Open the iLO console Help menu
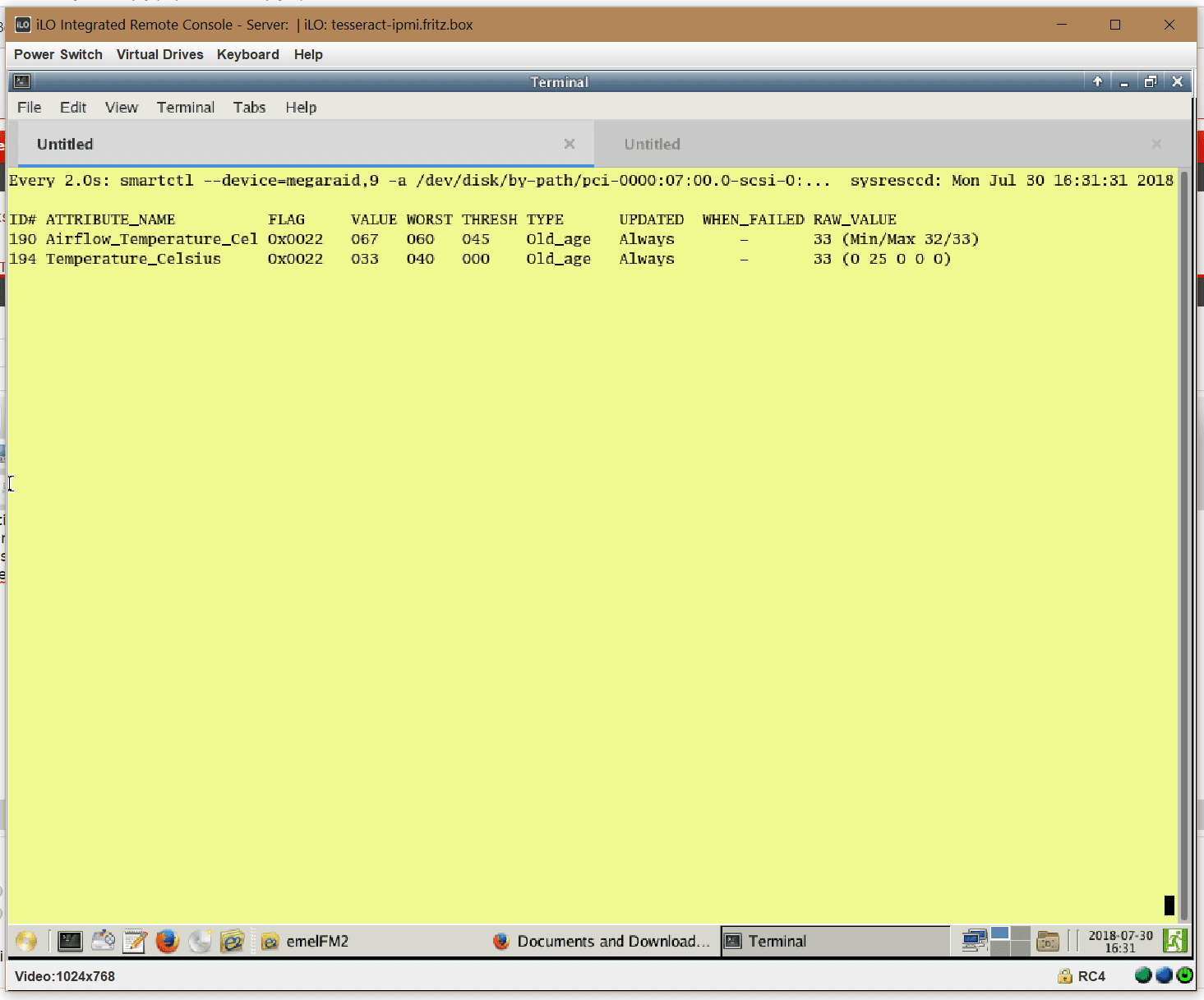The height and width of the screenshot is (1000, 1204). click(308, 54)
